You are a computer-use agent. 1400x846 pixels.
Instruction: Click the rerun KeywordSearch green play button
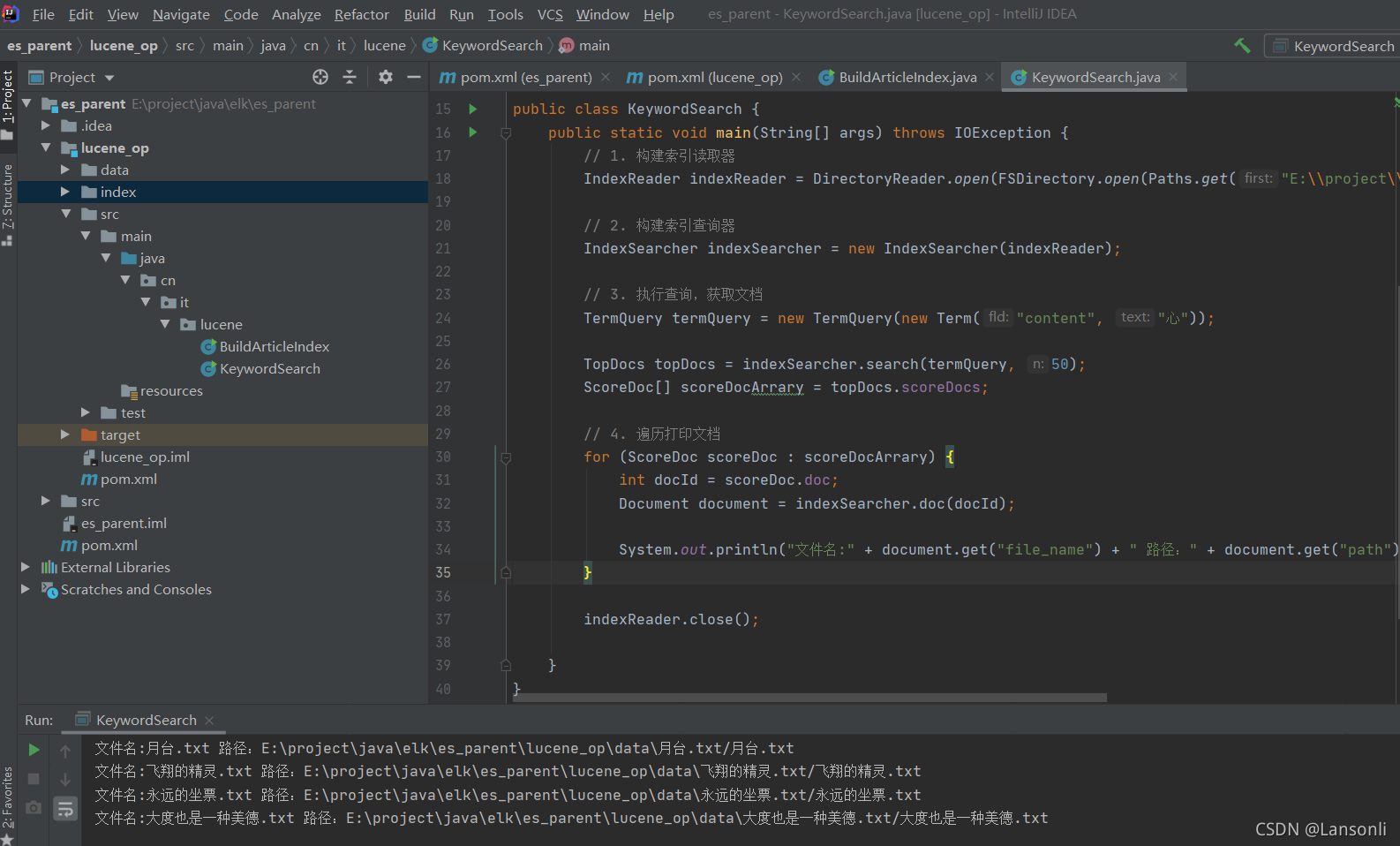click(x=34, y=750)
